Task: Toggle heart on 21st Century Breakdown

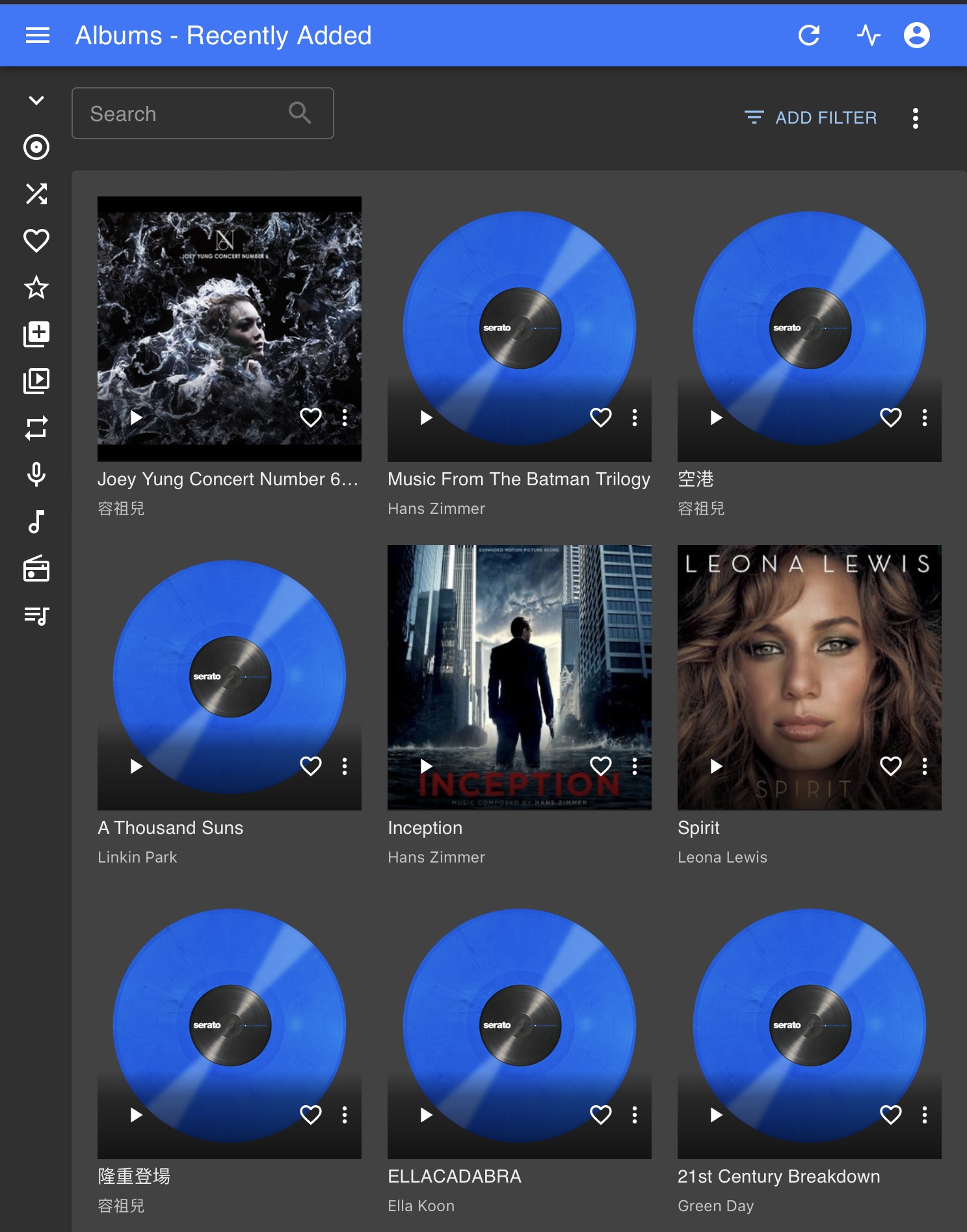Action: click(891, 1115)
